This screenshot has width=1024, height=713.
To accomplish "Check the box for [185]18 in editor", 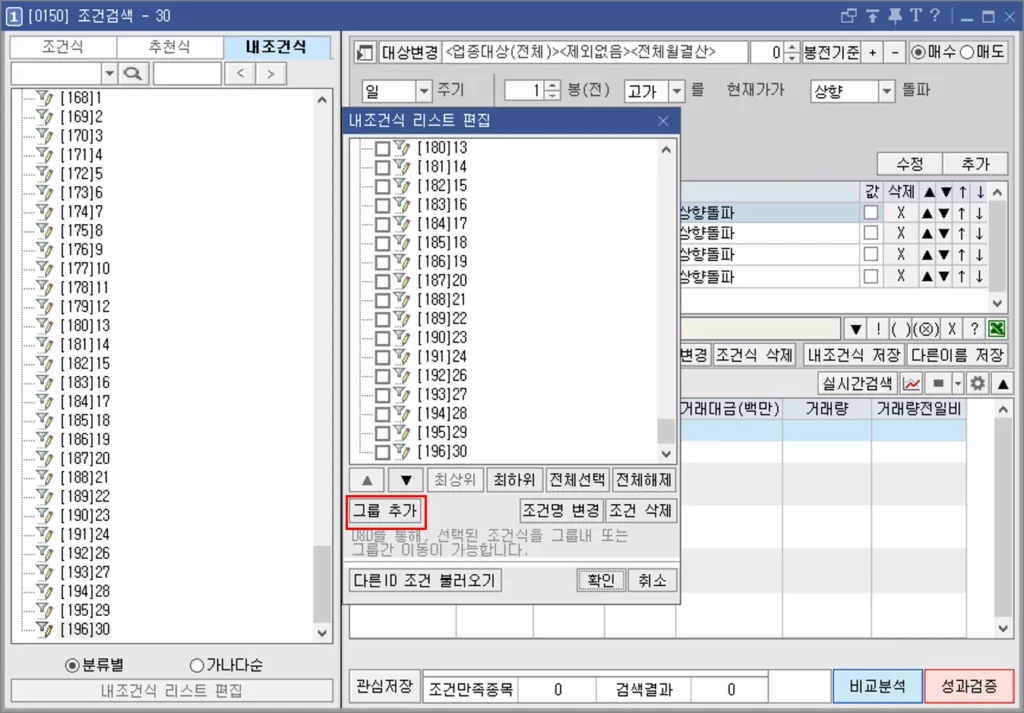I will (383, 244).
